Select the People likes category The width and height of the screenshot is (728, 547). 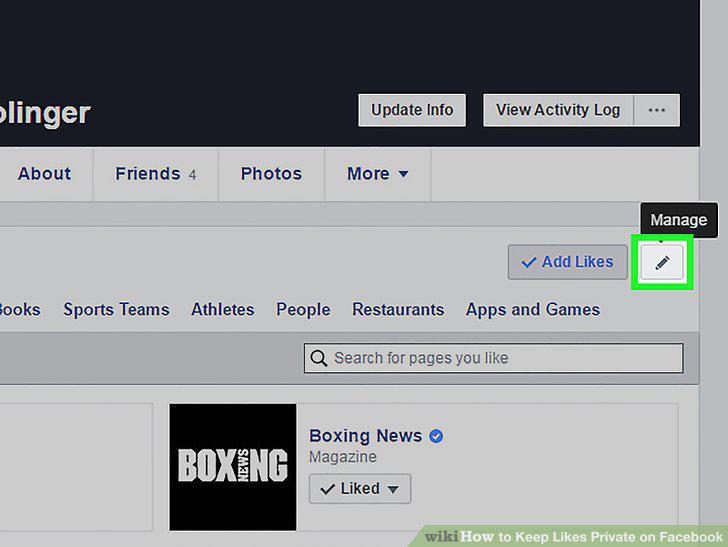point(303,309)
